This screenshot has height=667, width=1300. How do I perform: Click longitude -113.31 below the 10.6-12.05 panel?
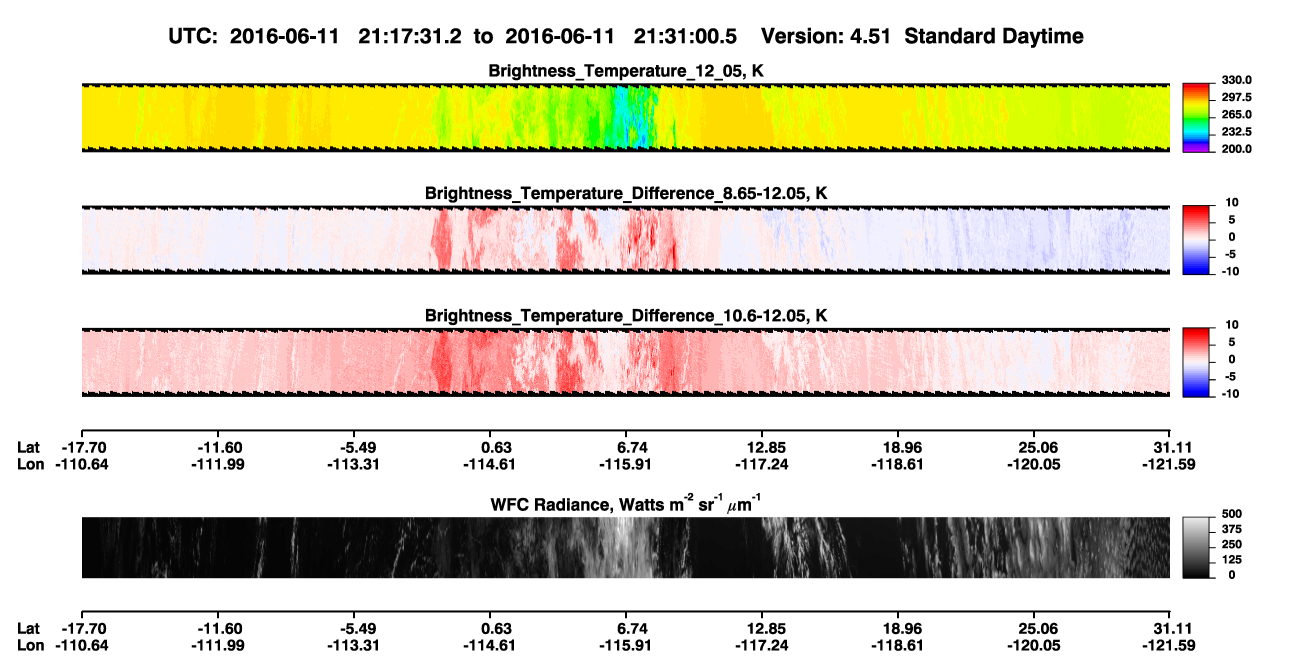(355, 464)
